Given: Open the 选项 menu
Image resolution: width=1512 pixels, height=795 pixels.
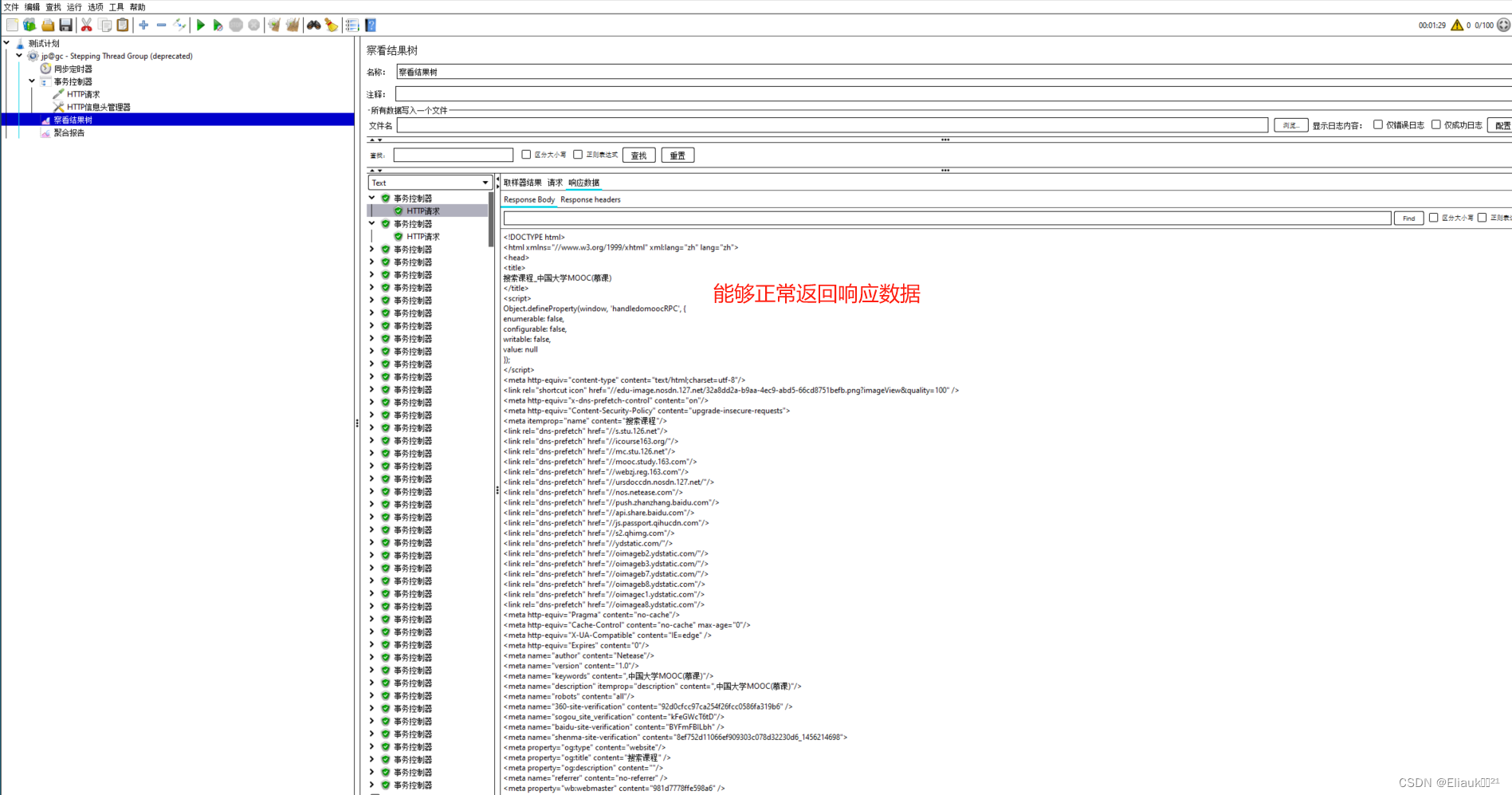Looking at the screenshot, I should pos(96,7).
